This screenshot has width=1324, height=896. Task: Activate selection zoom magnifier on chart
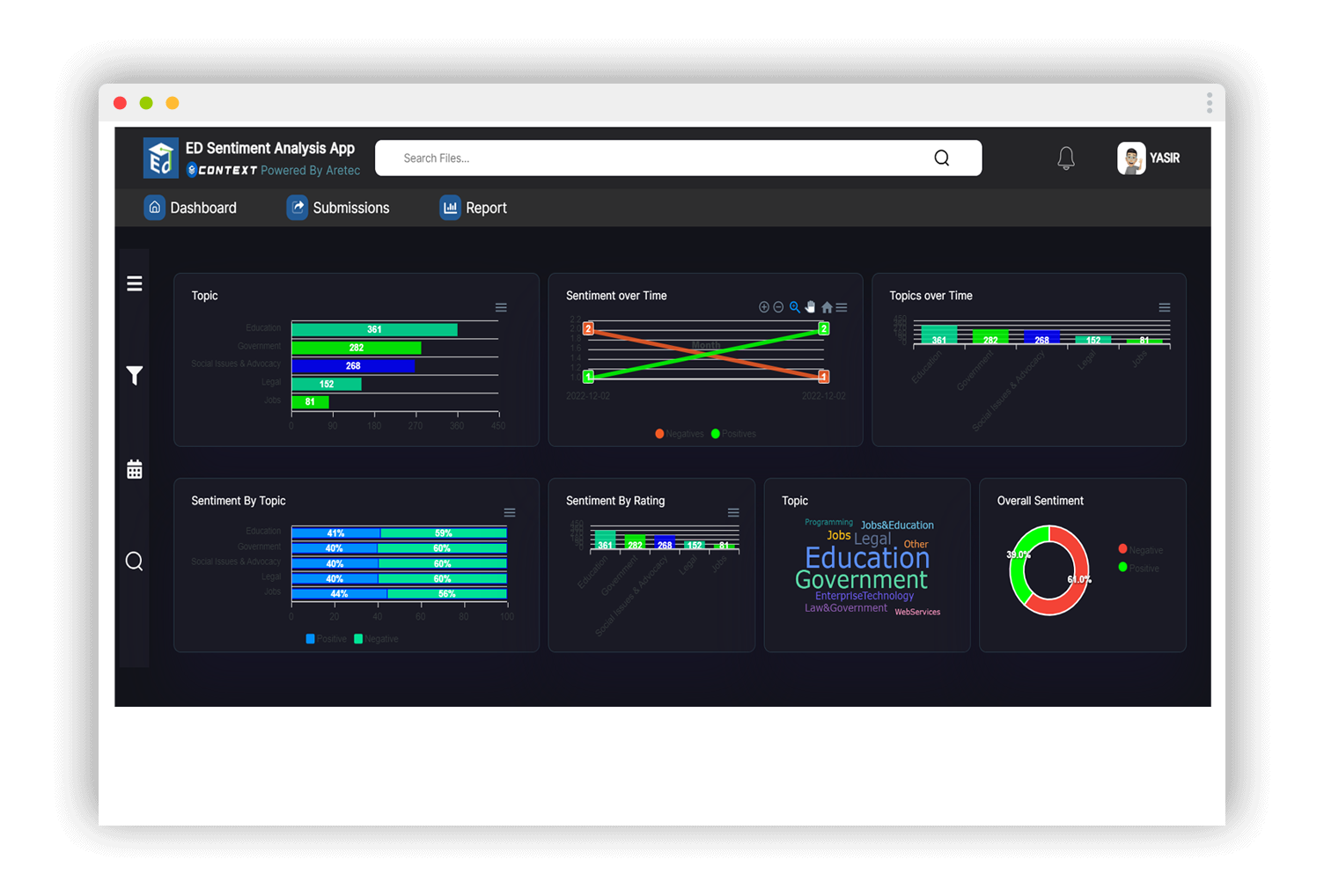pyautogui.click(x=795, y=307)
